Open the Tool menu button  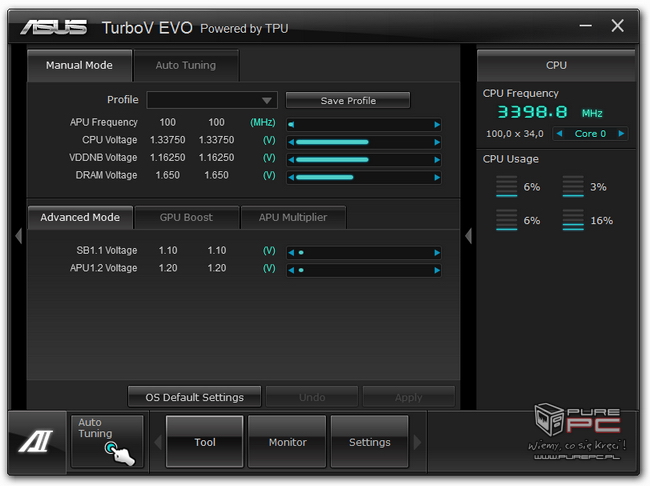click(x=204, y=442)
